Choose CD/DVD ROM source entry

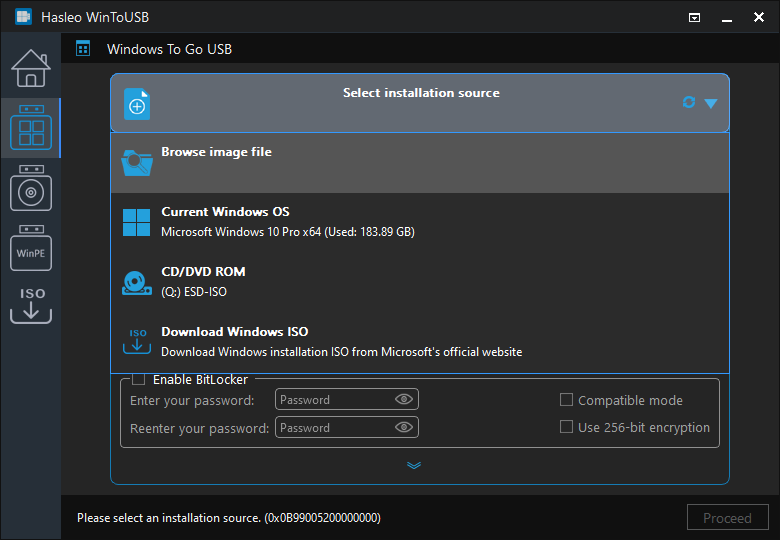[420, 282]
